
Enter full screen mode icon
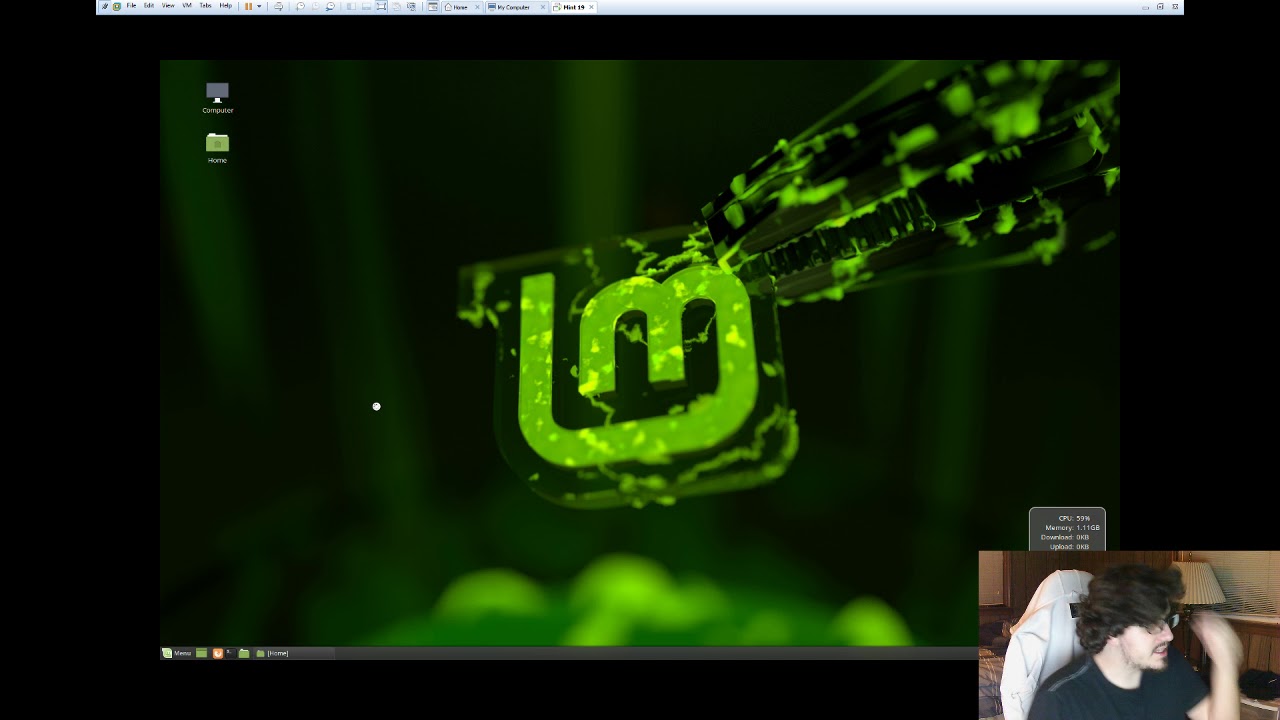pyautogui.click(x=380, y=6)
